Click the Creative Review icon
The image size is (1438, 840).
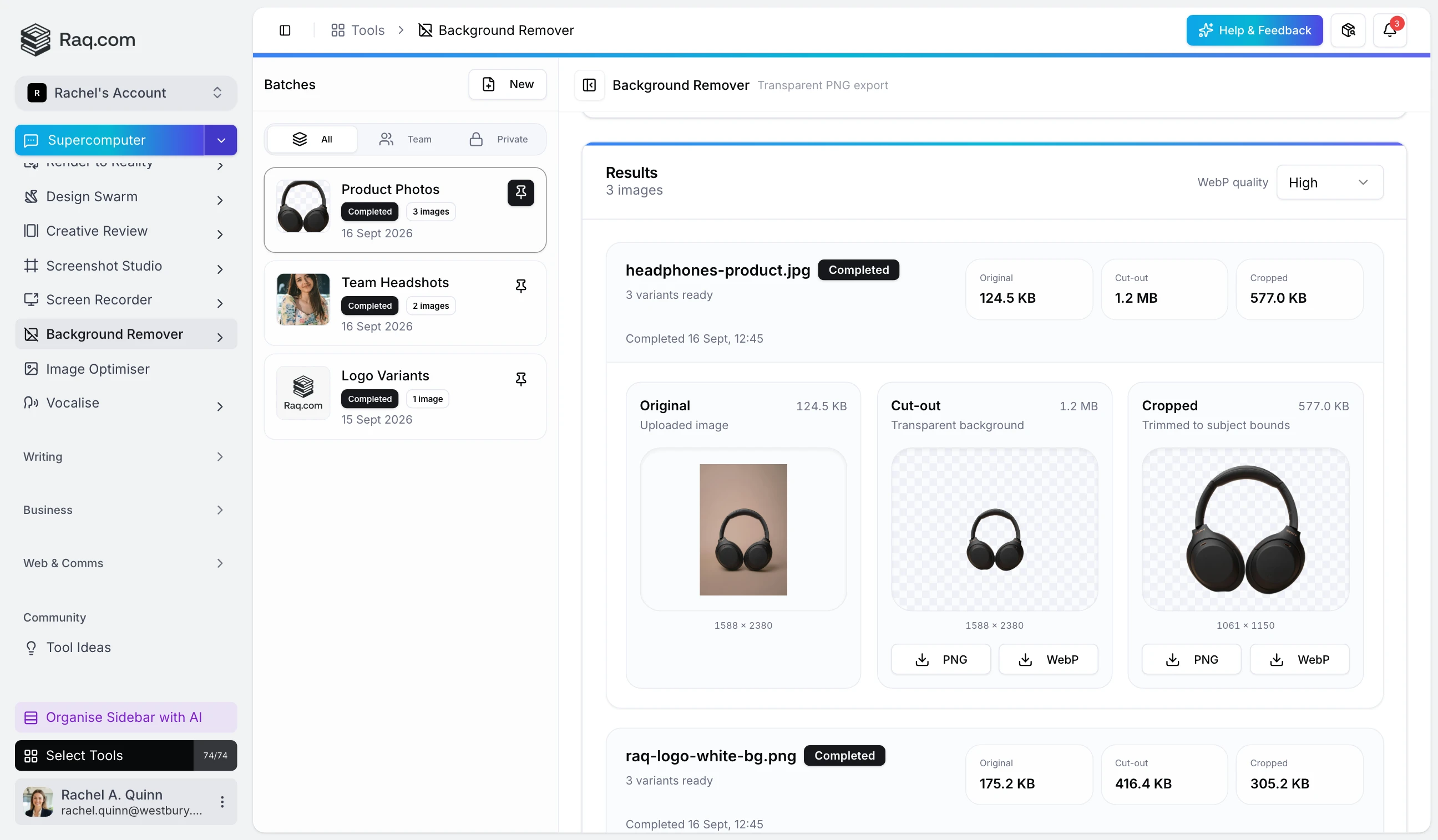(31, 231)
